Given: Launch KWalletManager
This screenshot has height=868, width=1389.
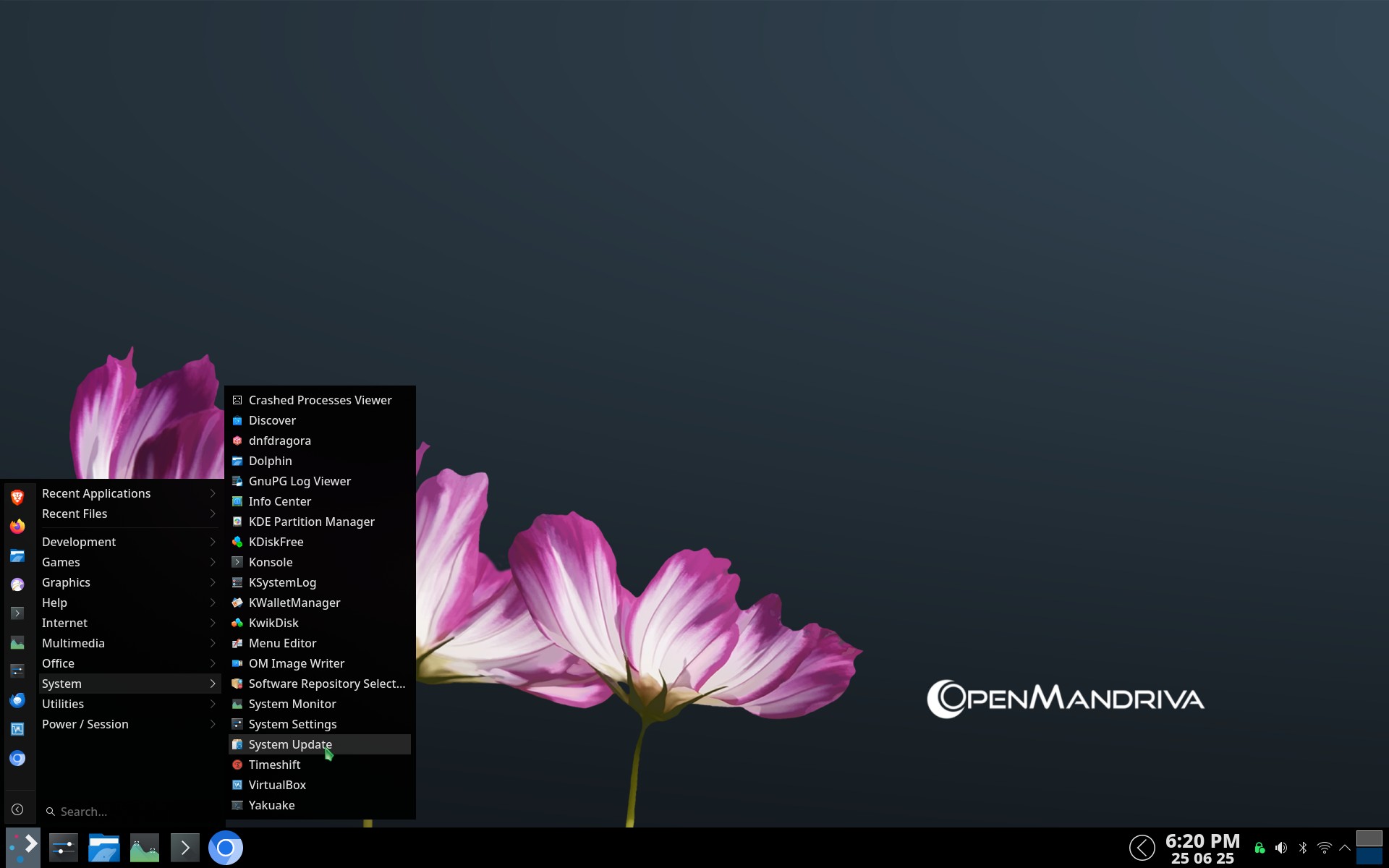Looking at the screenshot, I should point(320,603).
